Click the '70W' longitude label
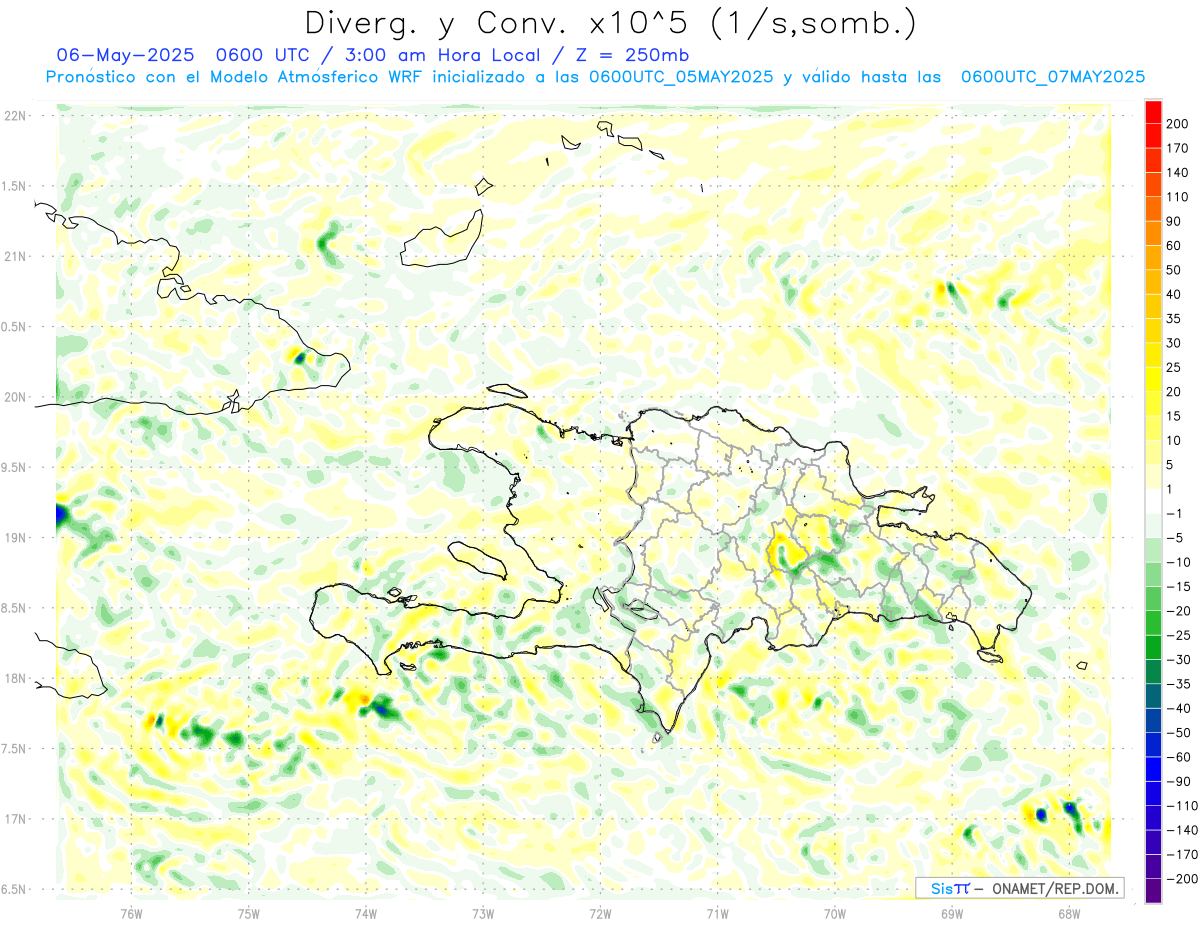 click(835, 913)
